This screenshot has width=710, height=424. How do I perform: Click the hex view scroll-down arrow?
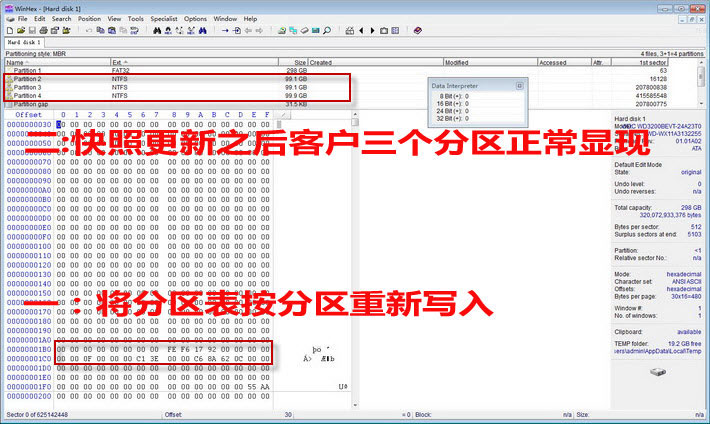pos(355,405)
